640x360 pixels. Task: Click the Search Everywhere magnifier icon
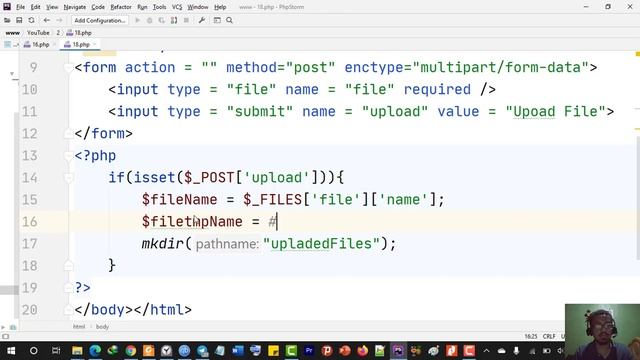pyautogui.click(x=229, y=20)
